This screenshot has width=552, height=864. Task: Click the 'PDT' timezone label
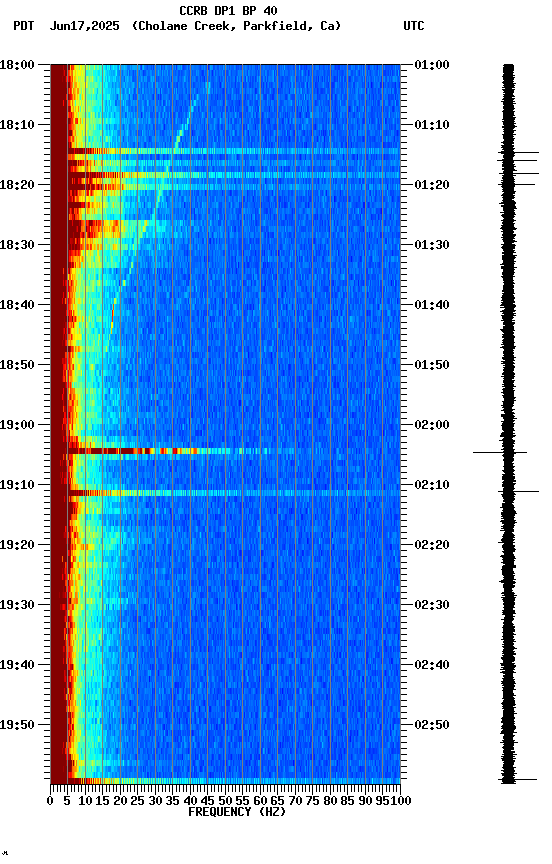(x=24, y=26)
